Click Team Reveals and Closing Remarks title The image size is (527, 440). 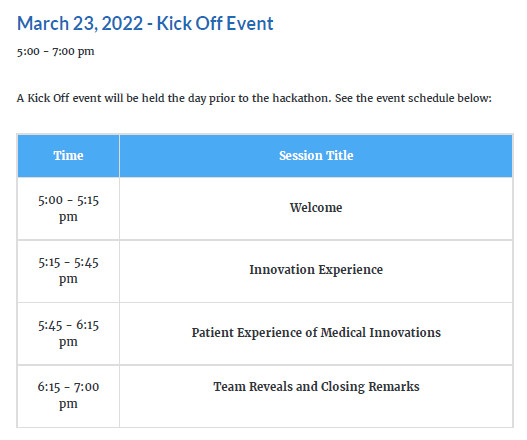[x=316, y=387]
